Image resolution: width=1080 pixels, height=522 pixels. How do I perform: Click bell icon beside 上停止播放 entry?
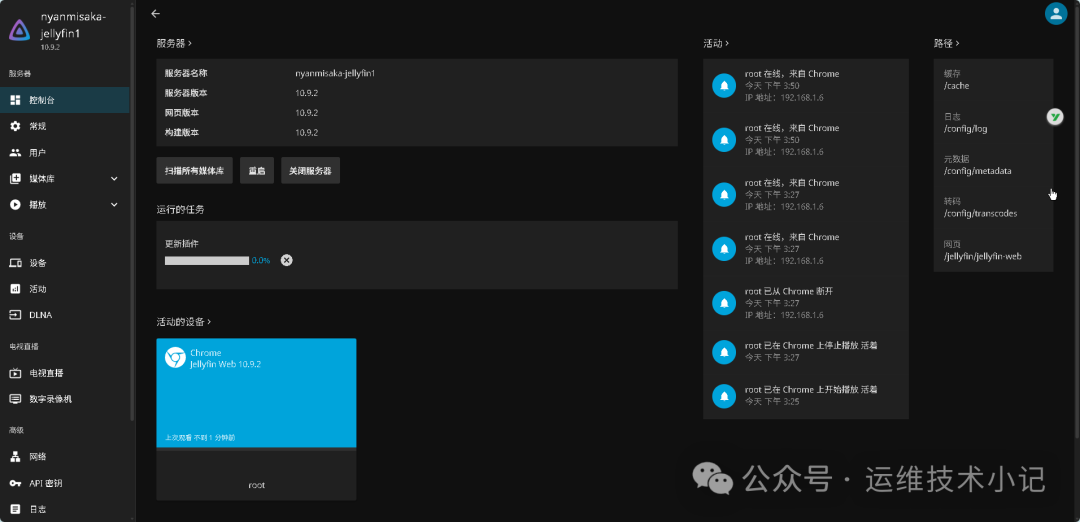(x=724, y=352)
